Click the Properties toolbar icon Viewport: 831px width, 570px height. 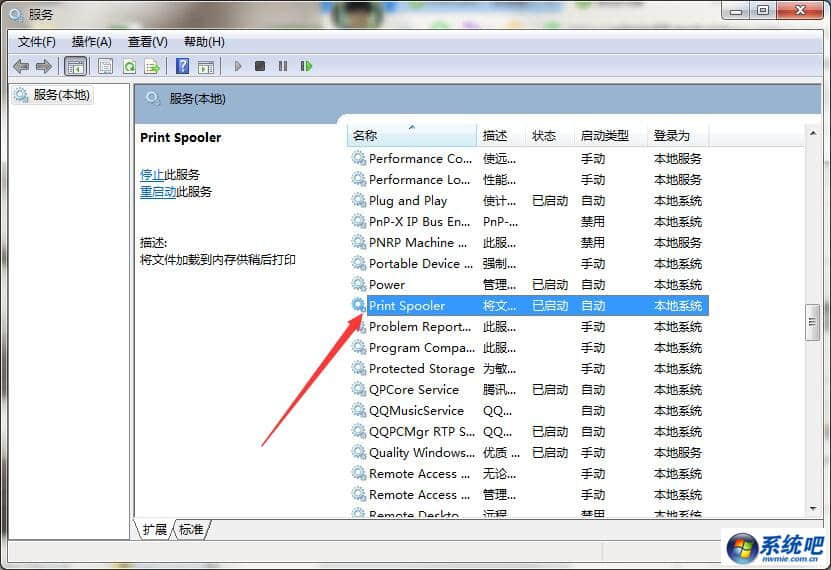pyautogui.click(x=105, y=66)
